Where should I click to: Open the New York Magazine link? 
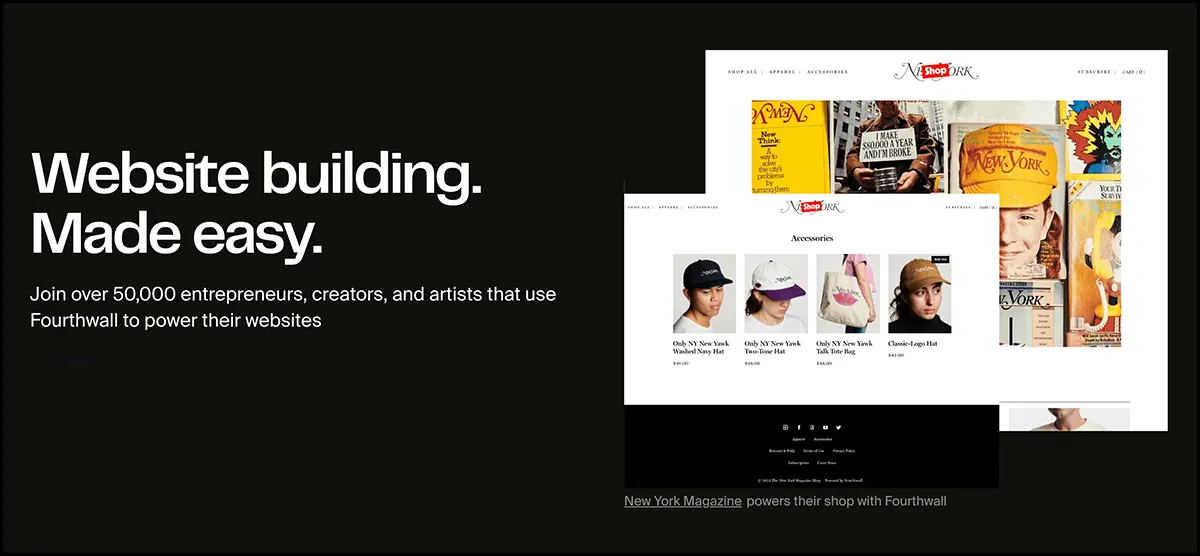[x=683, y=501]
